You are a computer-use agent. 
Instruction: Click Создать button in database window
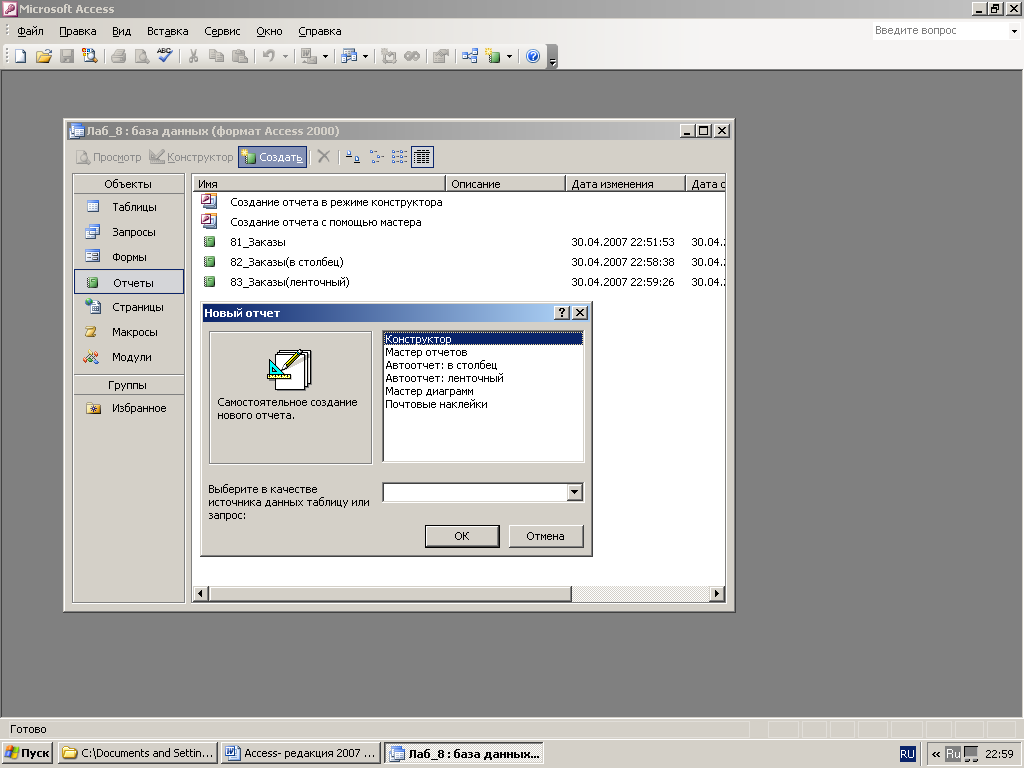pos(272,157)
